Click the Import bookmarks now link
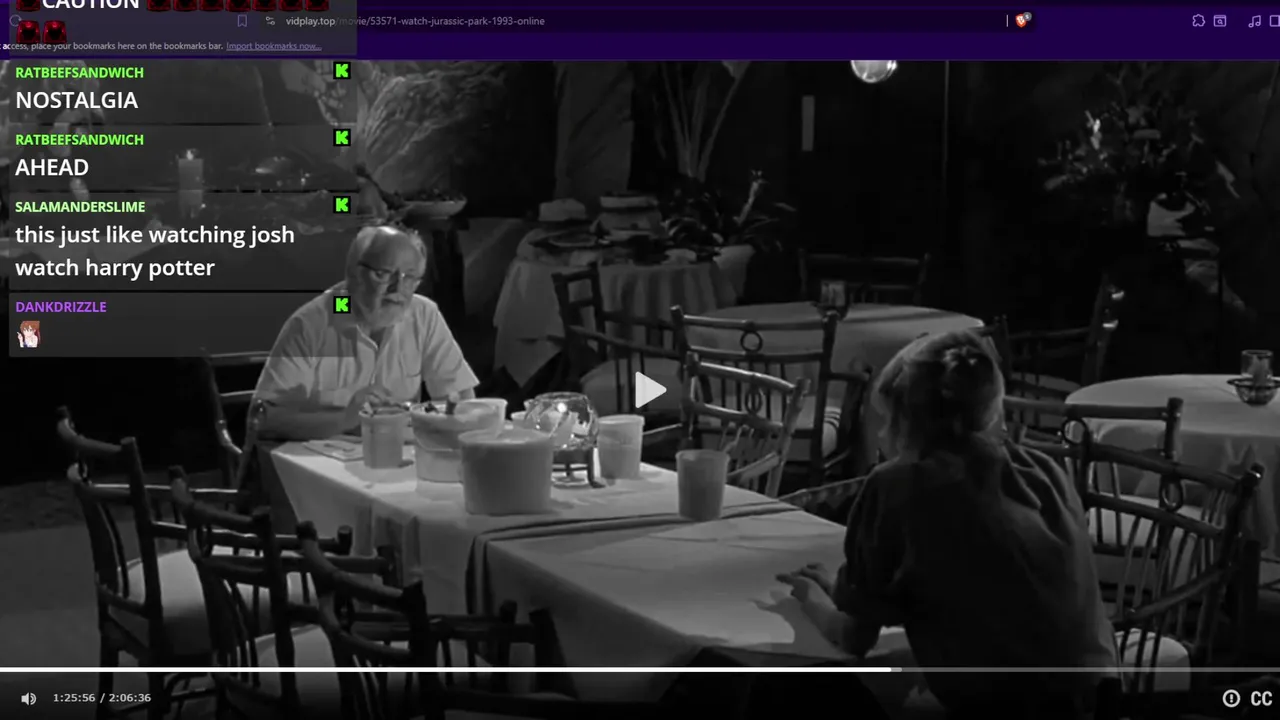1280x720 pixels. click(273, 46)
